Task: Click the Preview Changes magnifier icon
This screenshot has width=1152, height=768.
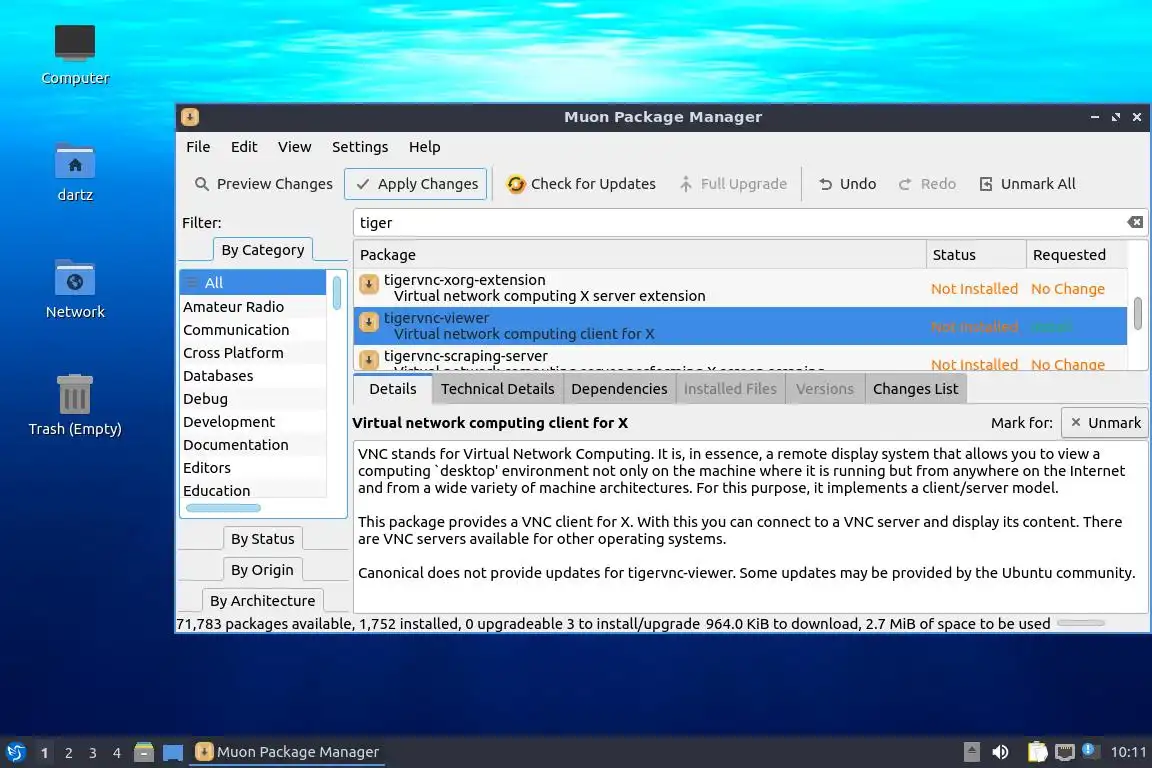Action: [201, 184]
